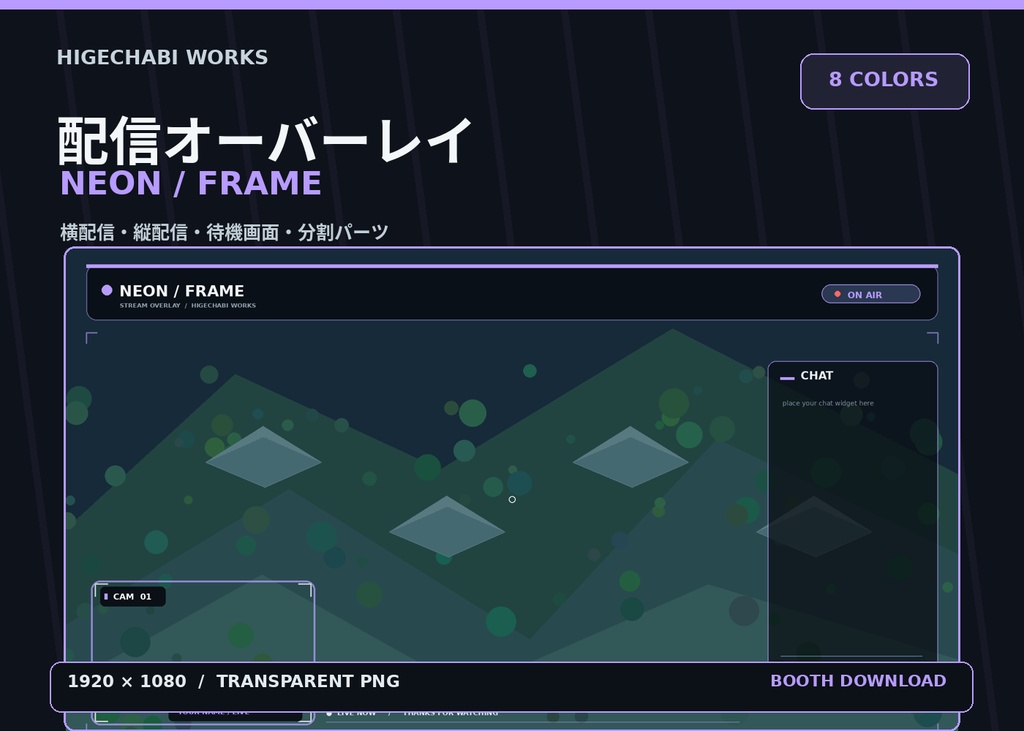Click the white "NEON / FRAME" overlay header title
Image resolution: width=1024 pixels, height=731 pixels.
[182, 291]
